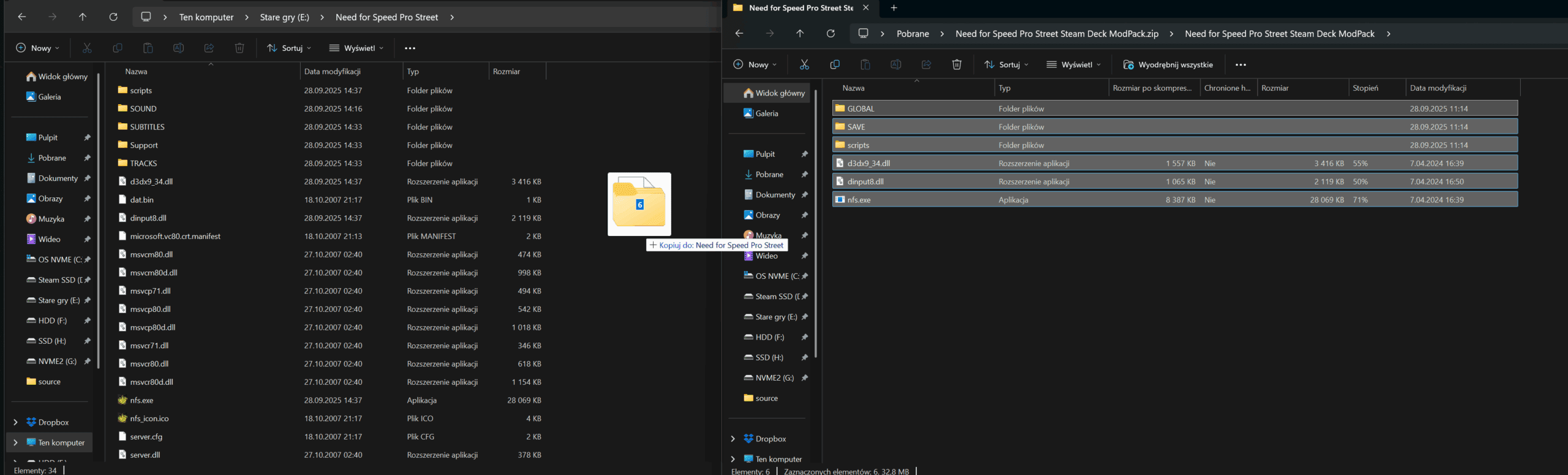
Task: Expand Dropbox tree in left sidebar
Action: 15,422
